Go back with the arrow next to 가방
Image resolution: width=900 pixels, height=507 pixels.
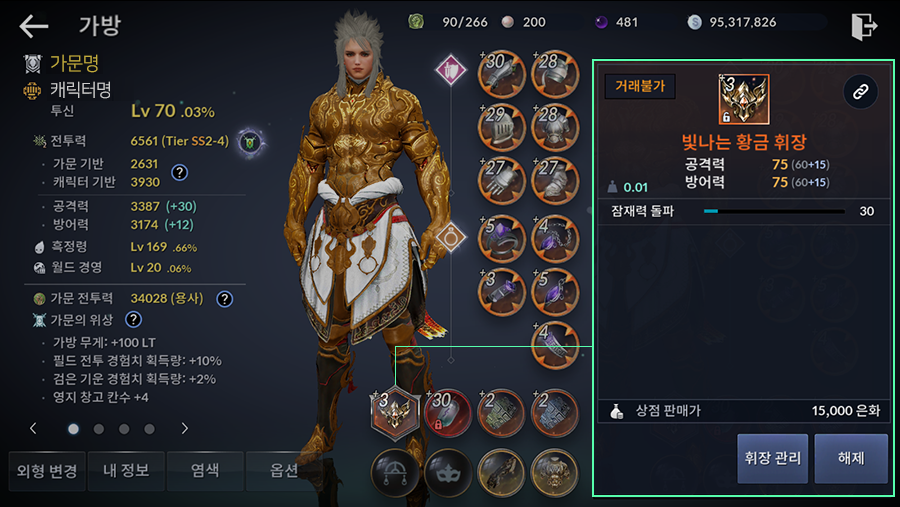(x=33, y=26)
